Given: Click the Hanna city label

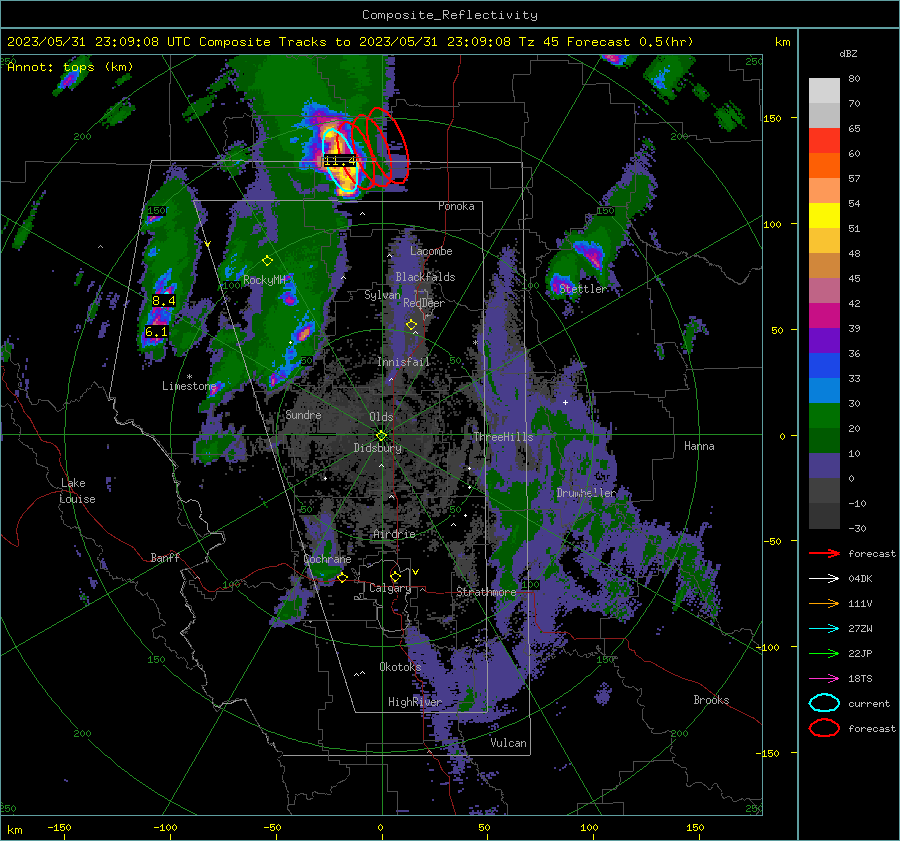Looking at the screenshot, I should (x=699, y=446).
